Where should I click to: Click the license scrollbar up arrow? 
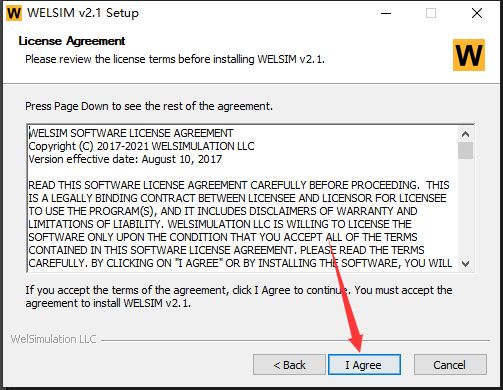[x=465, y=134]
